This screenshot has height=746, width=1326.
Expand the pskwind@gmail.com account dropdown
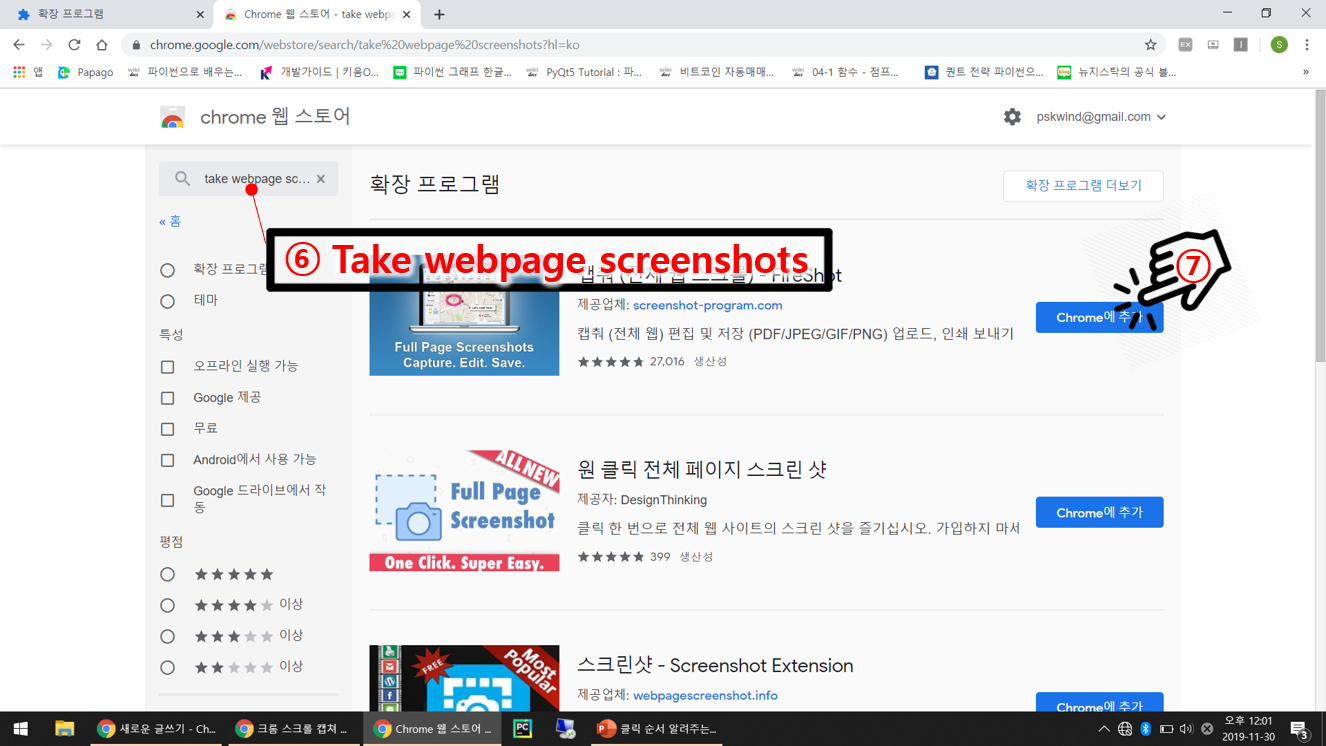point(1100,117)
